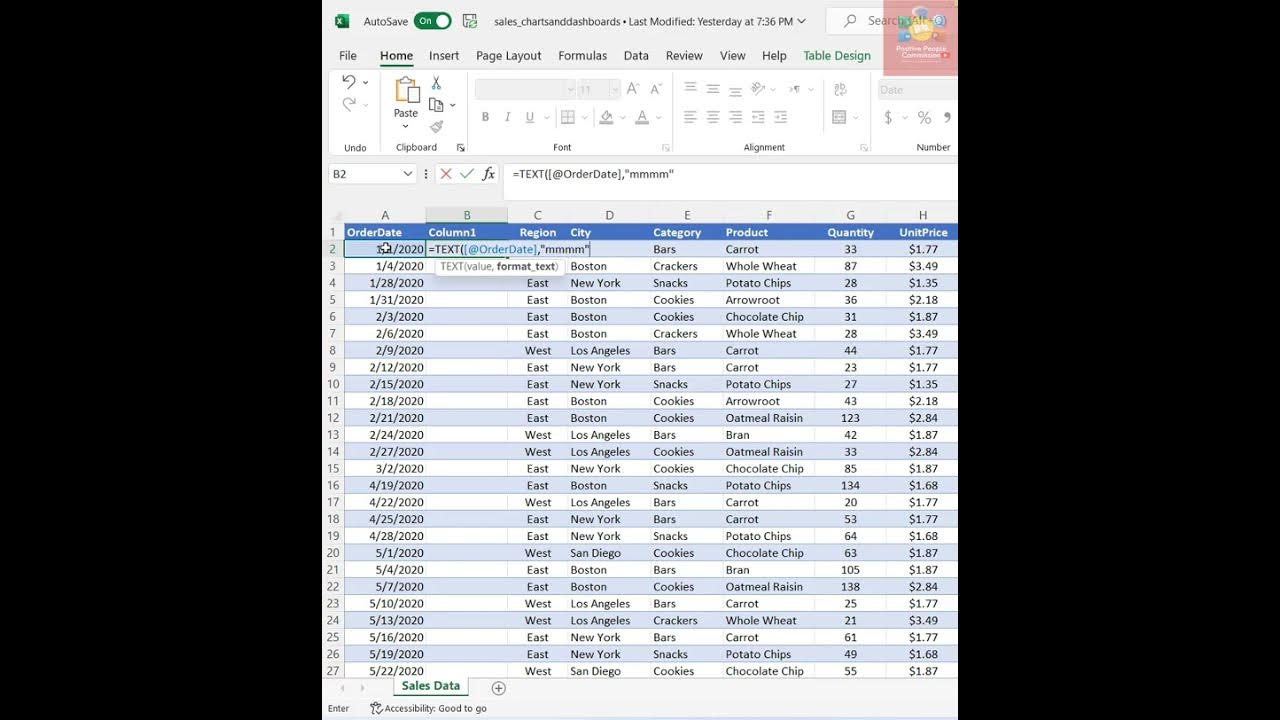The image size is (1280, 720).
Task: Toggle Italic formatting
Action: tap(507, 118)
